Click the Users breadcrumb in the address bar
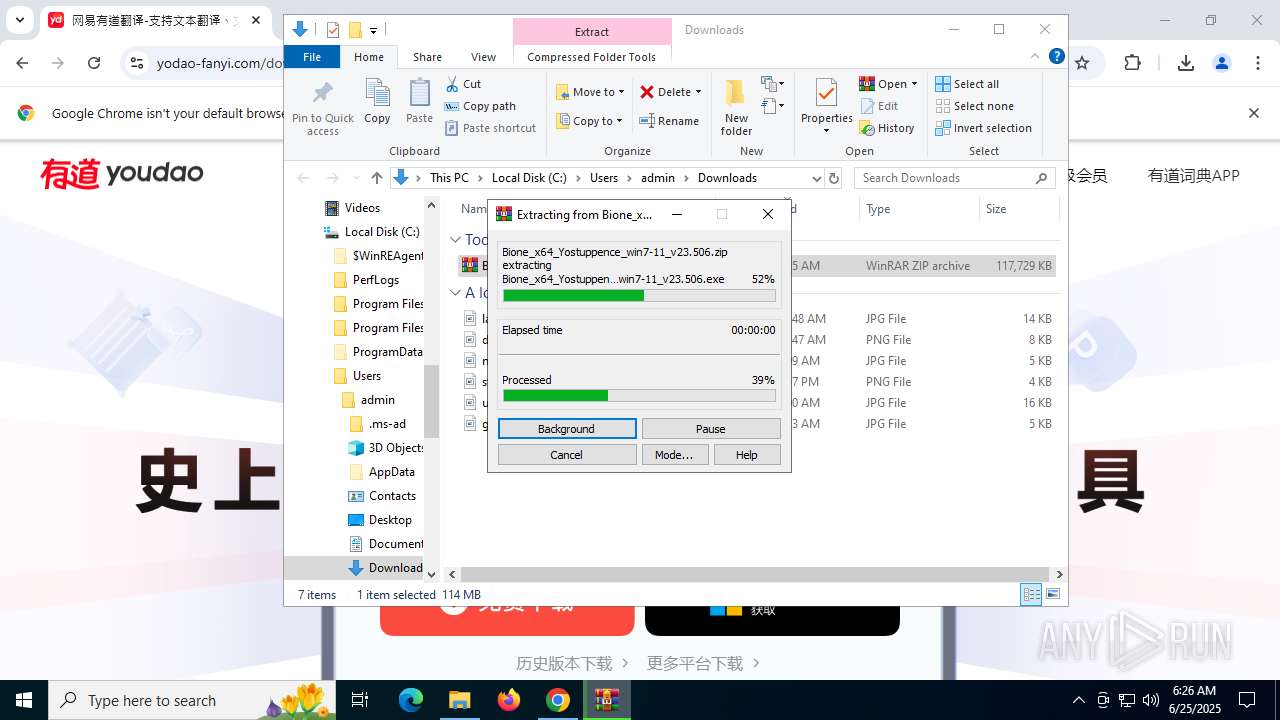The height and width of the screenshot is (720, 1280). coord(604,178)
